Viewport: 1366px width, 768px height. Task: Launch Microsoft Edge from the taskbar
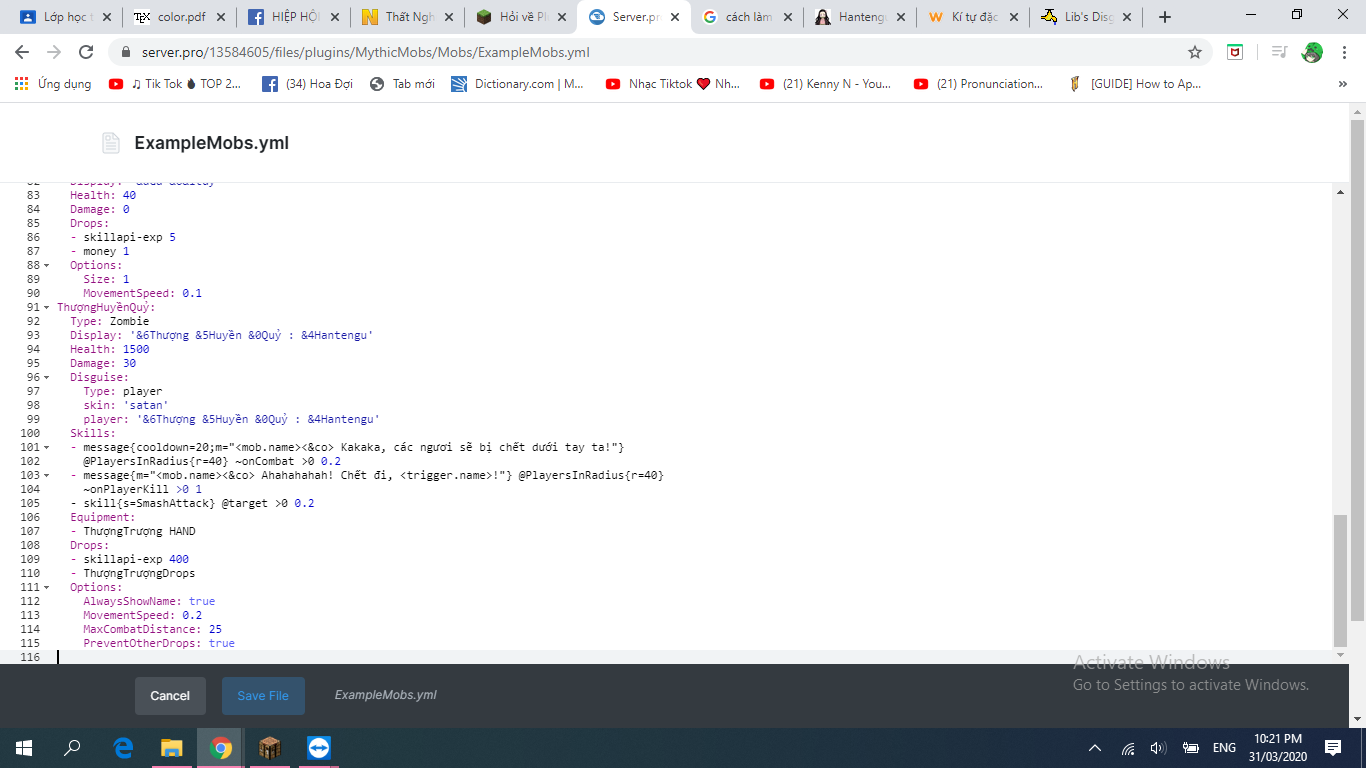[x=124, y=748]
